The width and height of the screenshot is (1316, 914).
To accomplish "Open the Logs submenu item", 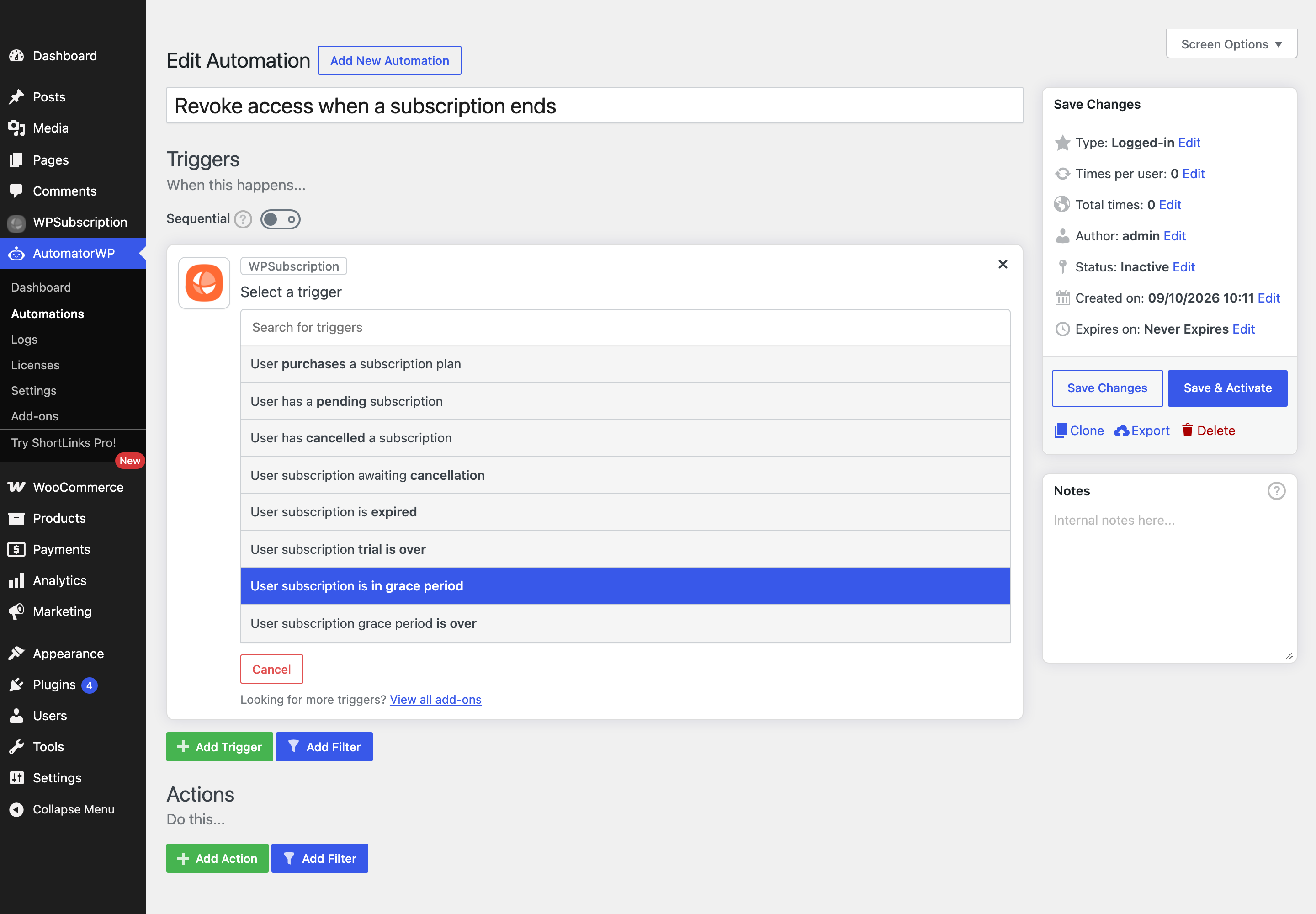I will 24,339.
